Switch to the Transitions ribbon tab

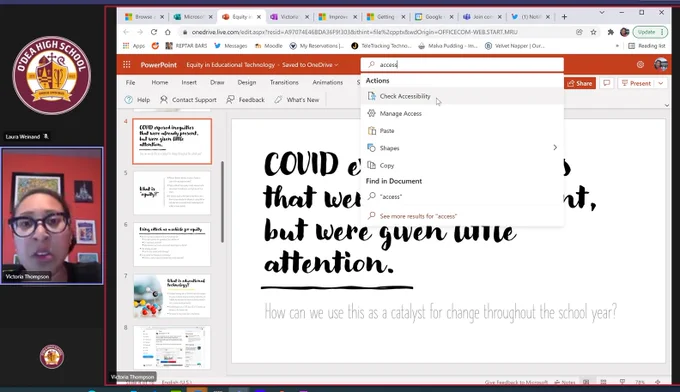tap(284, 82)
